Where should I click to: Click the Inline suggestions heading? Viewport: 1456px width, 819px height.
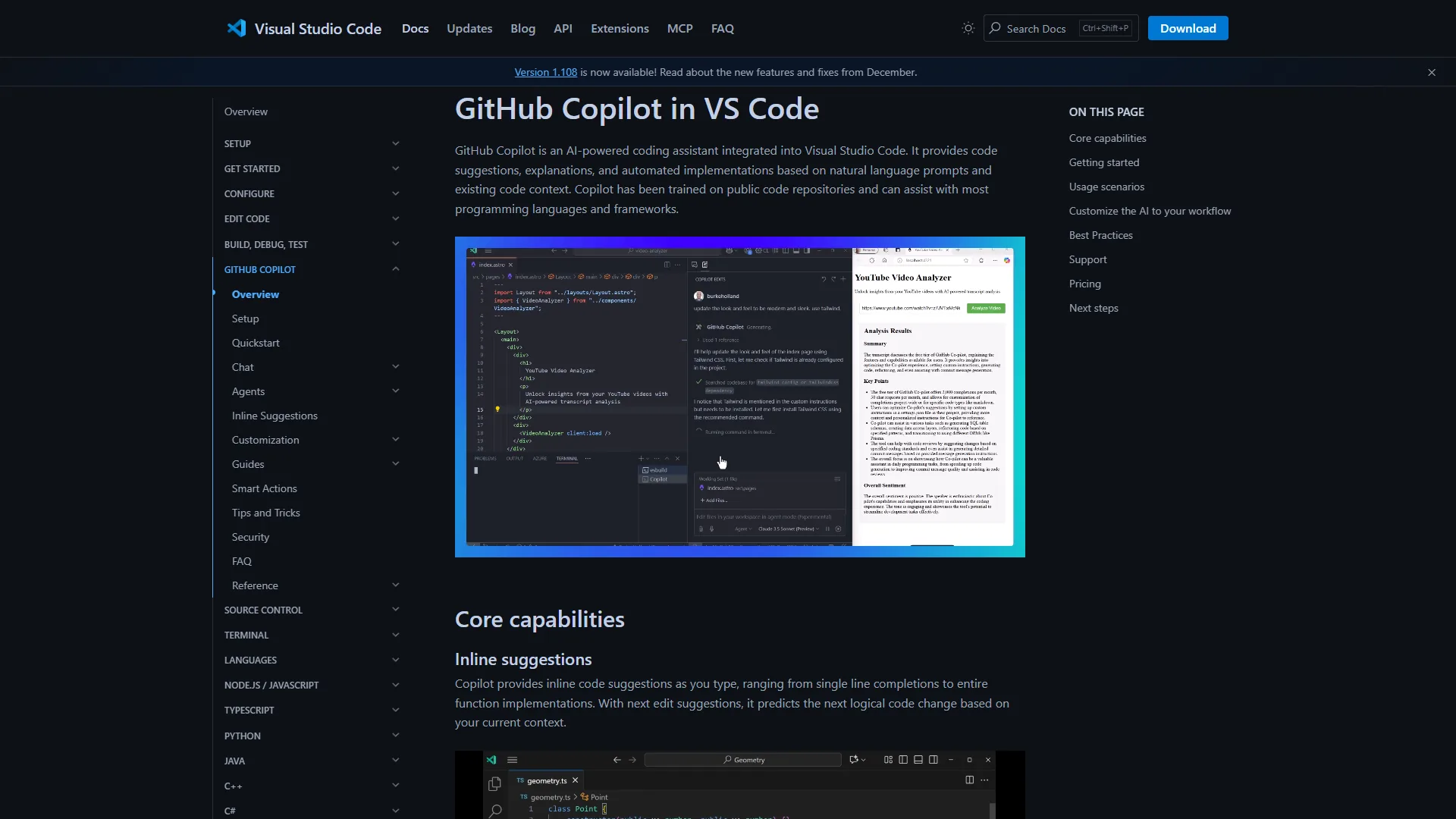click(523, 659)
